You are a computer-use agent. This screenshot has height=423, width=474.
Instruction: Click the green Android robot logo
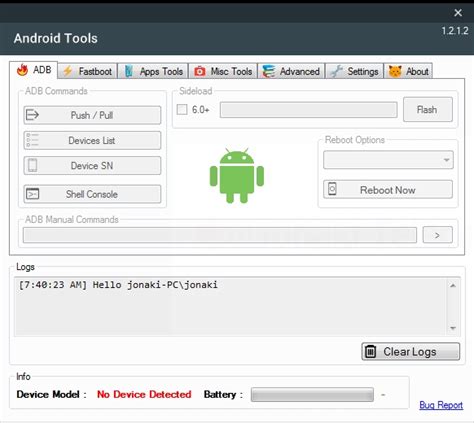237,176
